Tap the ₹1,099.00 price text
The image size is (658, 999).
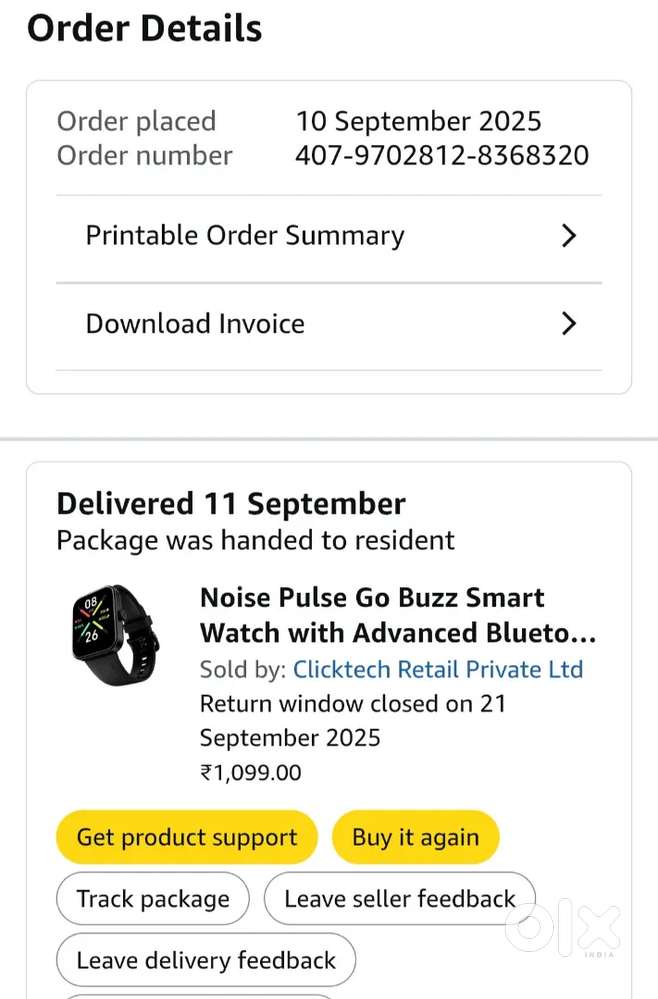pos(250,772)
